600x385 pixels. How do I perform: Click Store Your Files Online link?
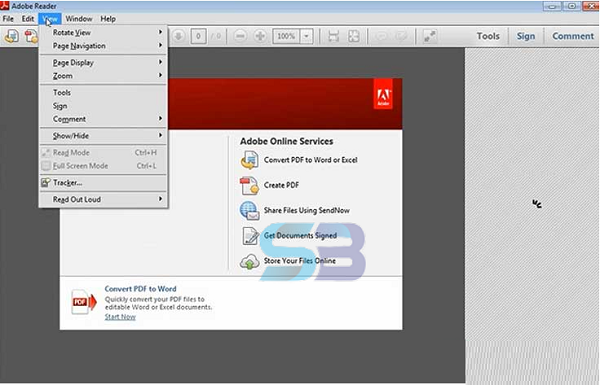click(300, 261)
